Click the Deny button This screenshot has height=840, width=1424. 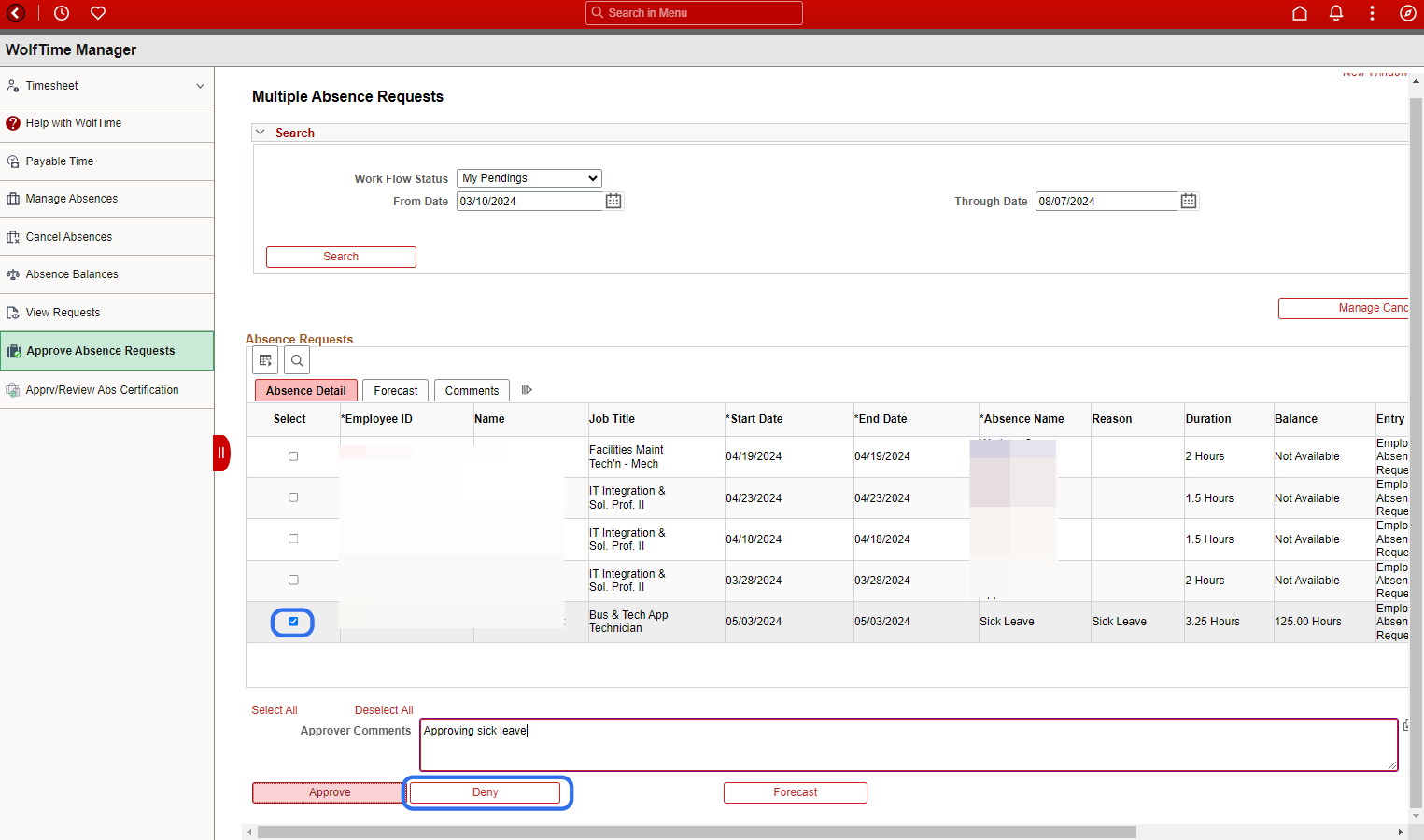(486, 792)
